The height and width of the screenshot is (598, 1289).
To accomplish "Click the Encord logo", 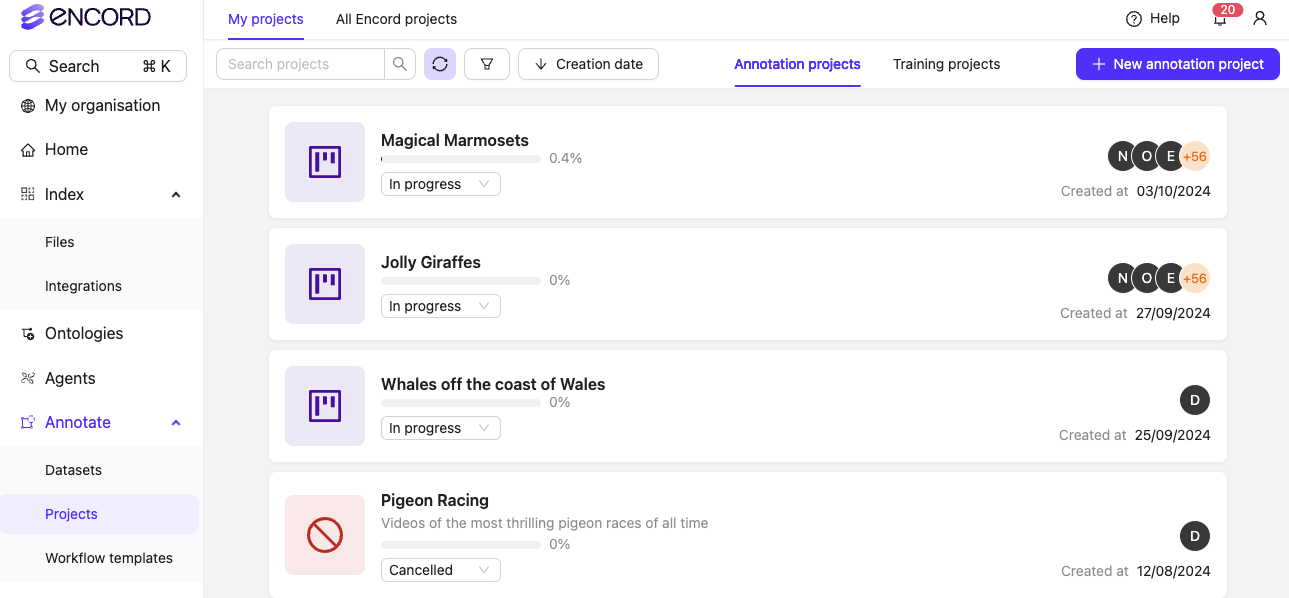I will (86, 17).
